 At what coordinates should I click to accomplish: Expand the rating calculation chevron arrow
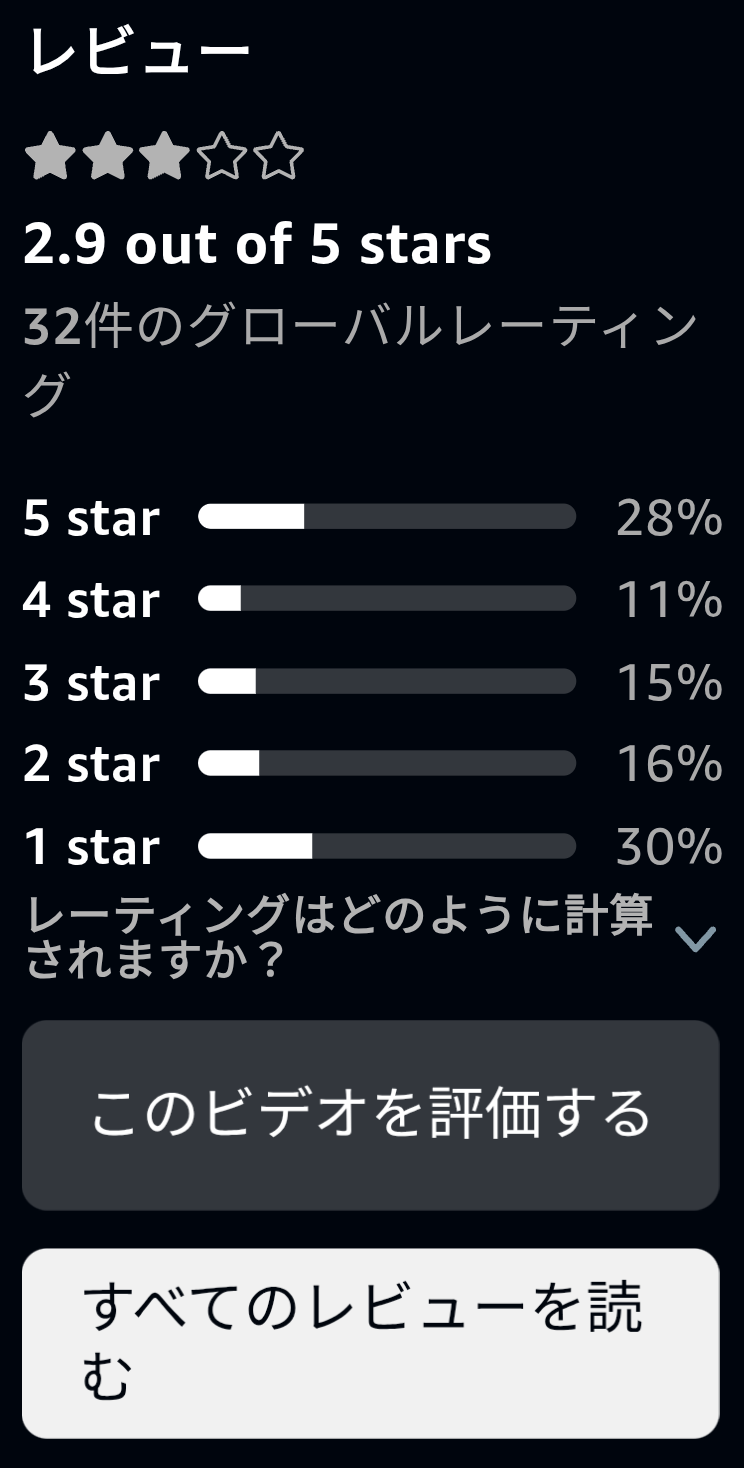[x=695, y=938]
